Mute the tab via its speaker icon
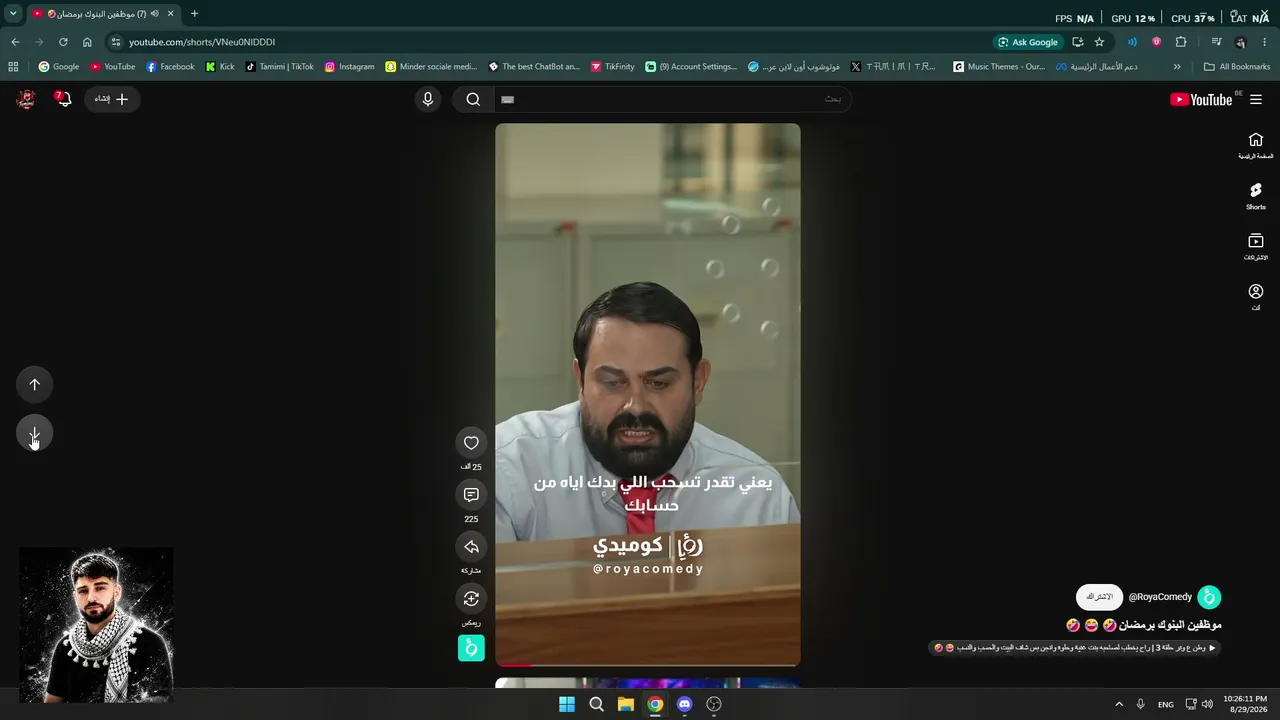The width and height of the screenshot is (1280, 720). tap(154, 14)
